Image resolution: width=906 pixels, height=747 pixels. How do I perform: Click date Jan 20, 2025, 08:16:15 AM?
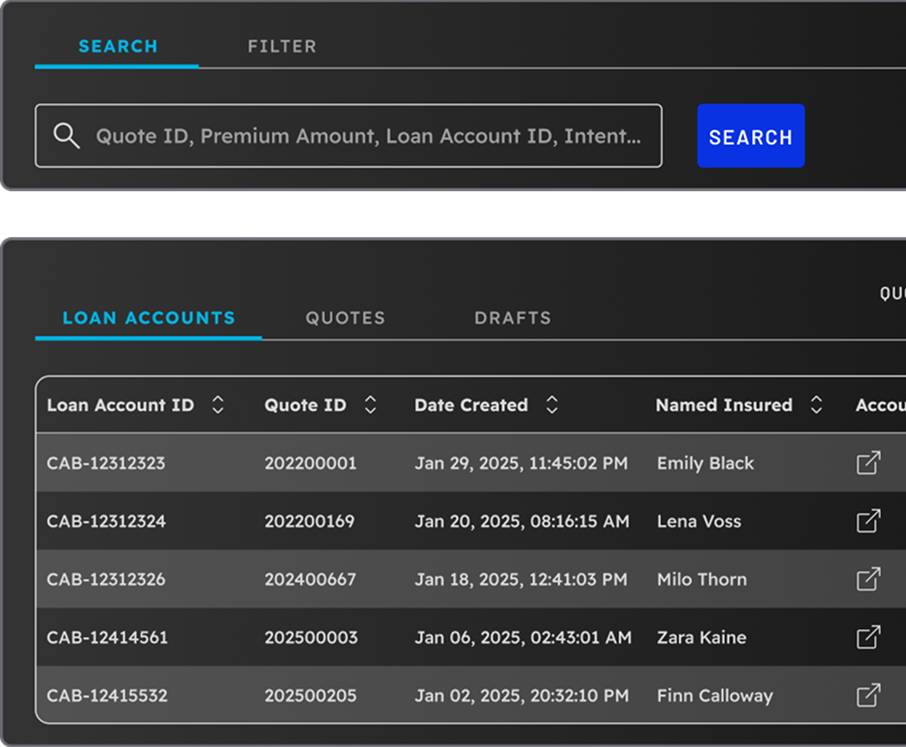(522, 522)
